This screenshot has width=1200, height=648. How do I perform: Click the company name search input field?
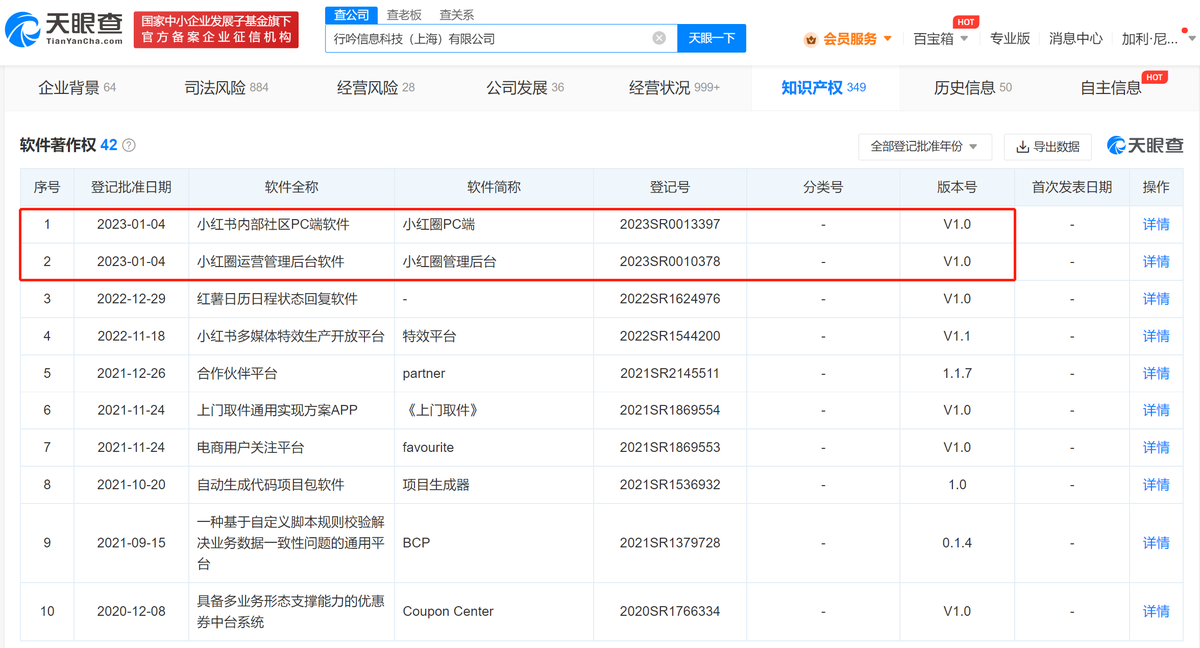tap(490, 38)
